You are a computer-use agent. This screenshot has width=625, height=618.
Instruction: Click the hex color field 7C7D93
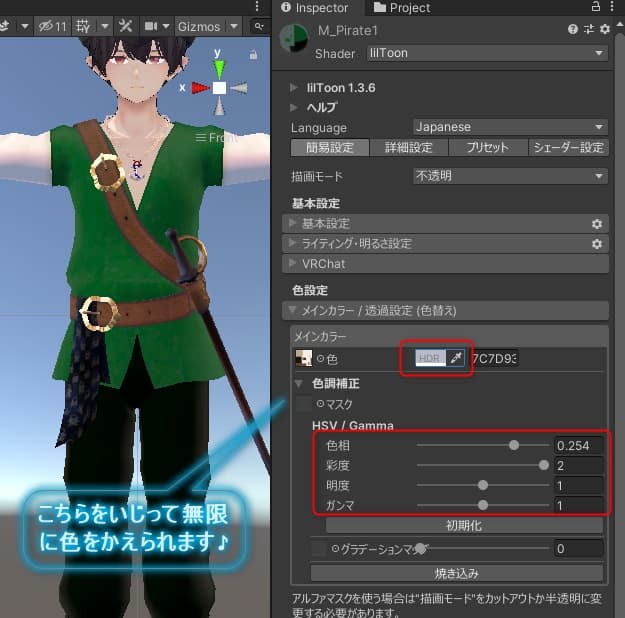click(x=494, y=358)
